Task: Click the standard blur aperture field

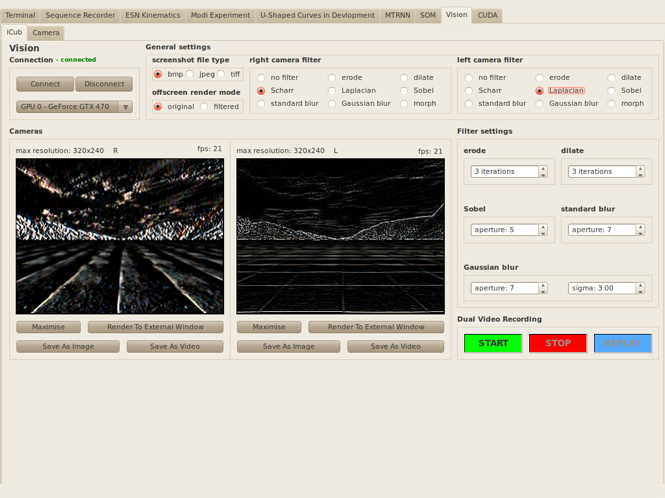Action: pyautogui.click(x=602, y=230)
